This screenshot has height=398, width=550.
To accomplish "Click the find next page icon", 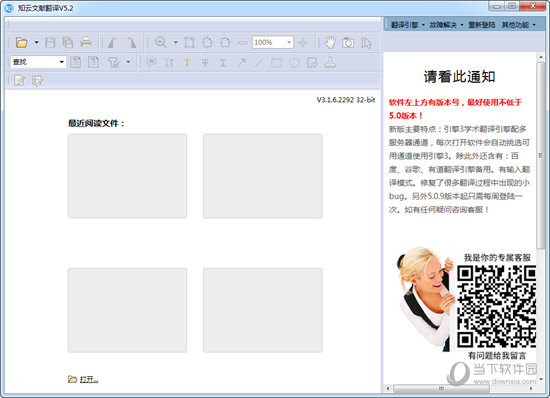I will tap(93, 62).
